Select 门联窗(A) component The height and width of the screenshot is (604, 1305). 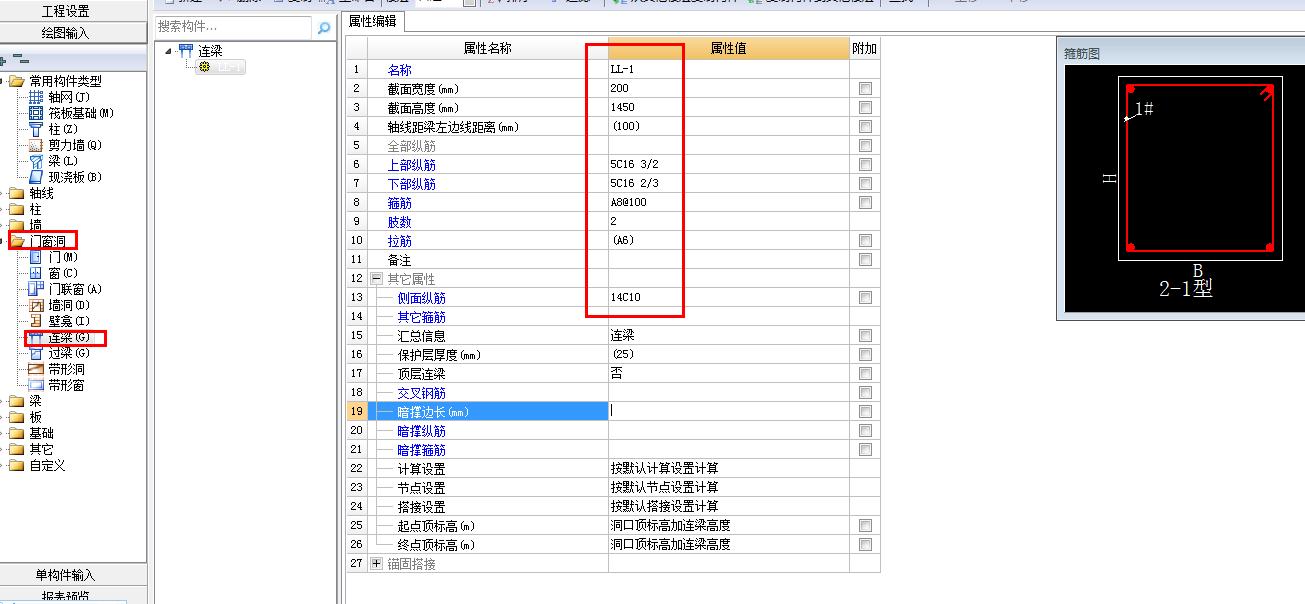[66, 289]
